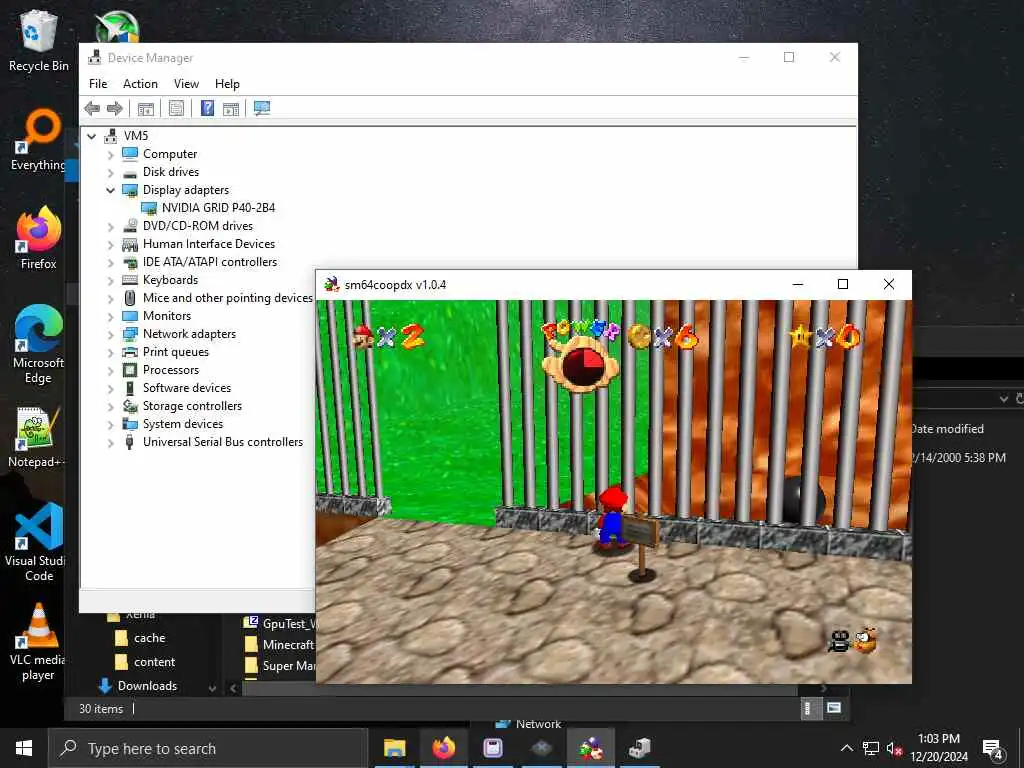Image resolution: width=1024 pixels, height=768 pixels.
Task: Select the Storage controllers entry
Action: click(x=192, y=406)
